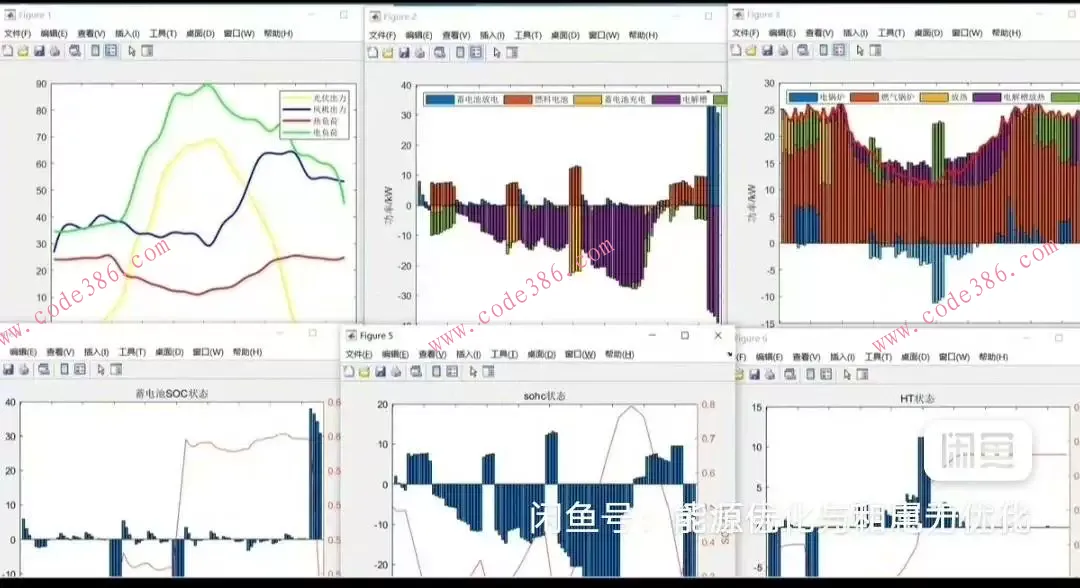Minimize the Figure 5 window

pyautogui.click(x=652, y=335)
